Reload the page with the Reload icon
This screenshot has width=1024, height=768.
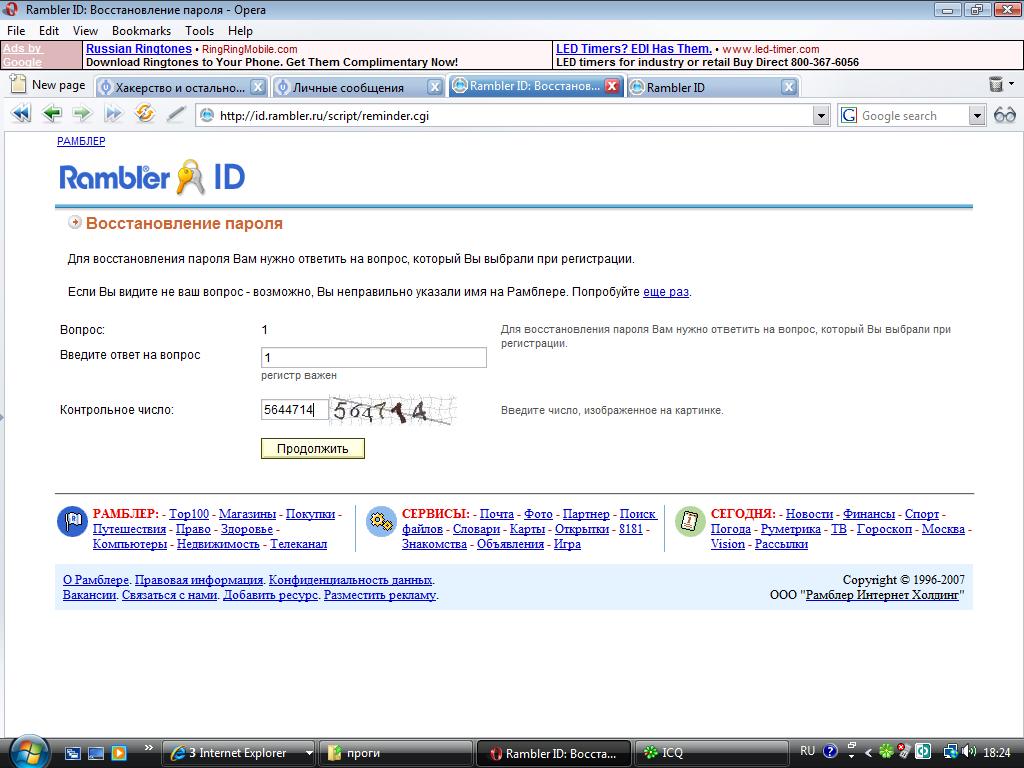[x=144, y=114]
